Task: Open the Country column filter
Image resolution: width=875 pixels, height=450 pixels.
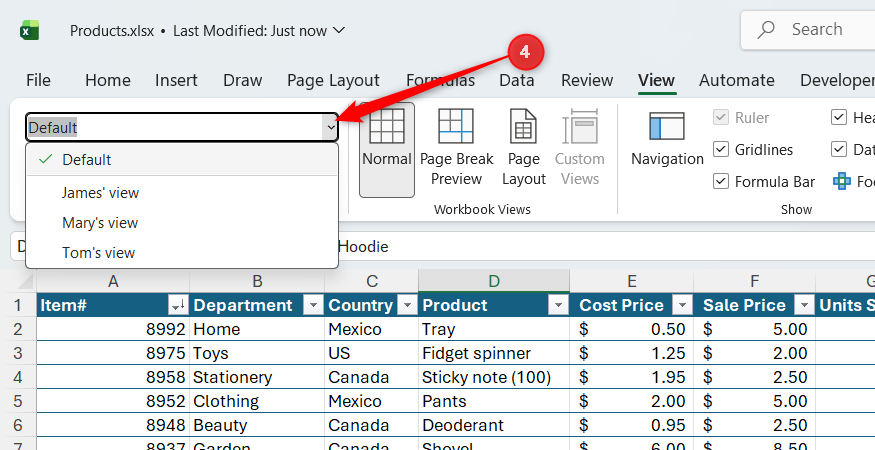Action: pos(408,305)
